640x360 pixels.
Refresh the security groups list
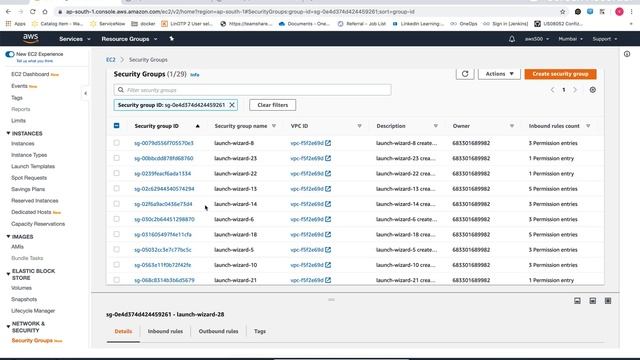click(465, 74)
